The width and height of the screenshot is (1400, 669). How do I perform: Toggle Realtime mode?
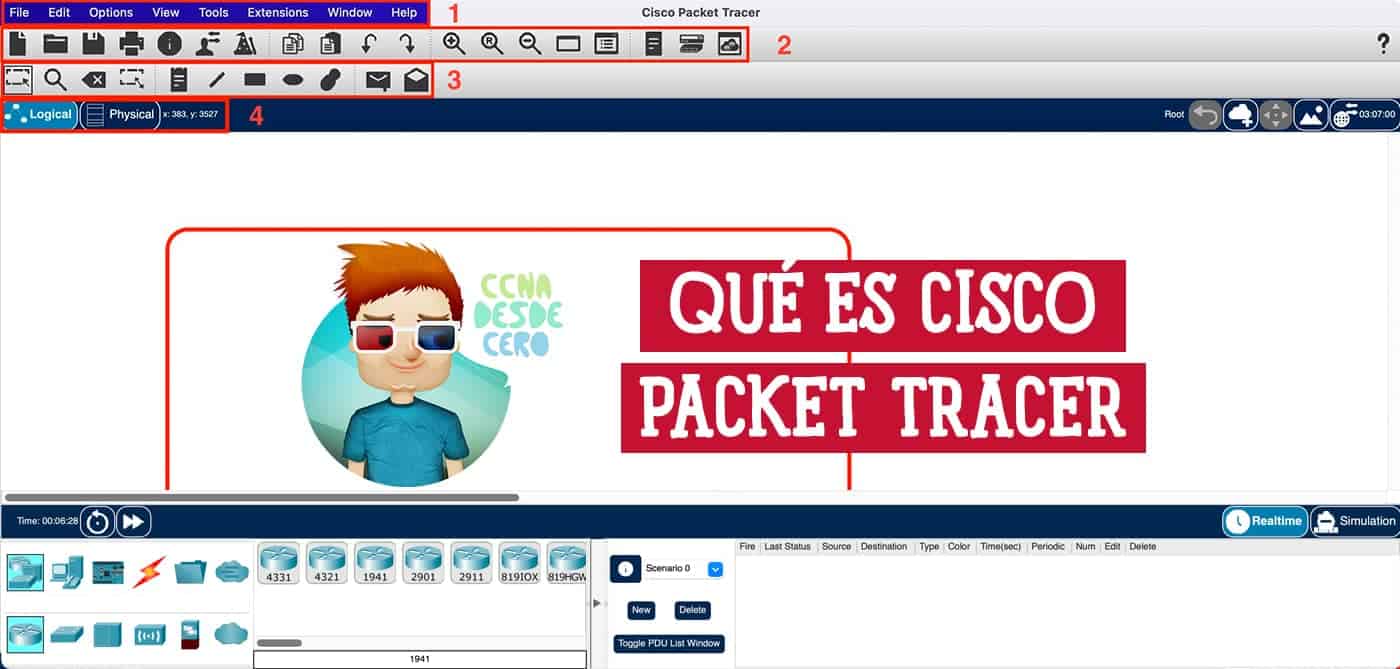[x=1265, y=520]
